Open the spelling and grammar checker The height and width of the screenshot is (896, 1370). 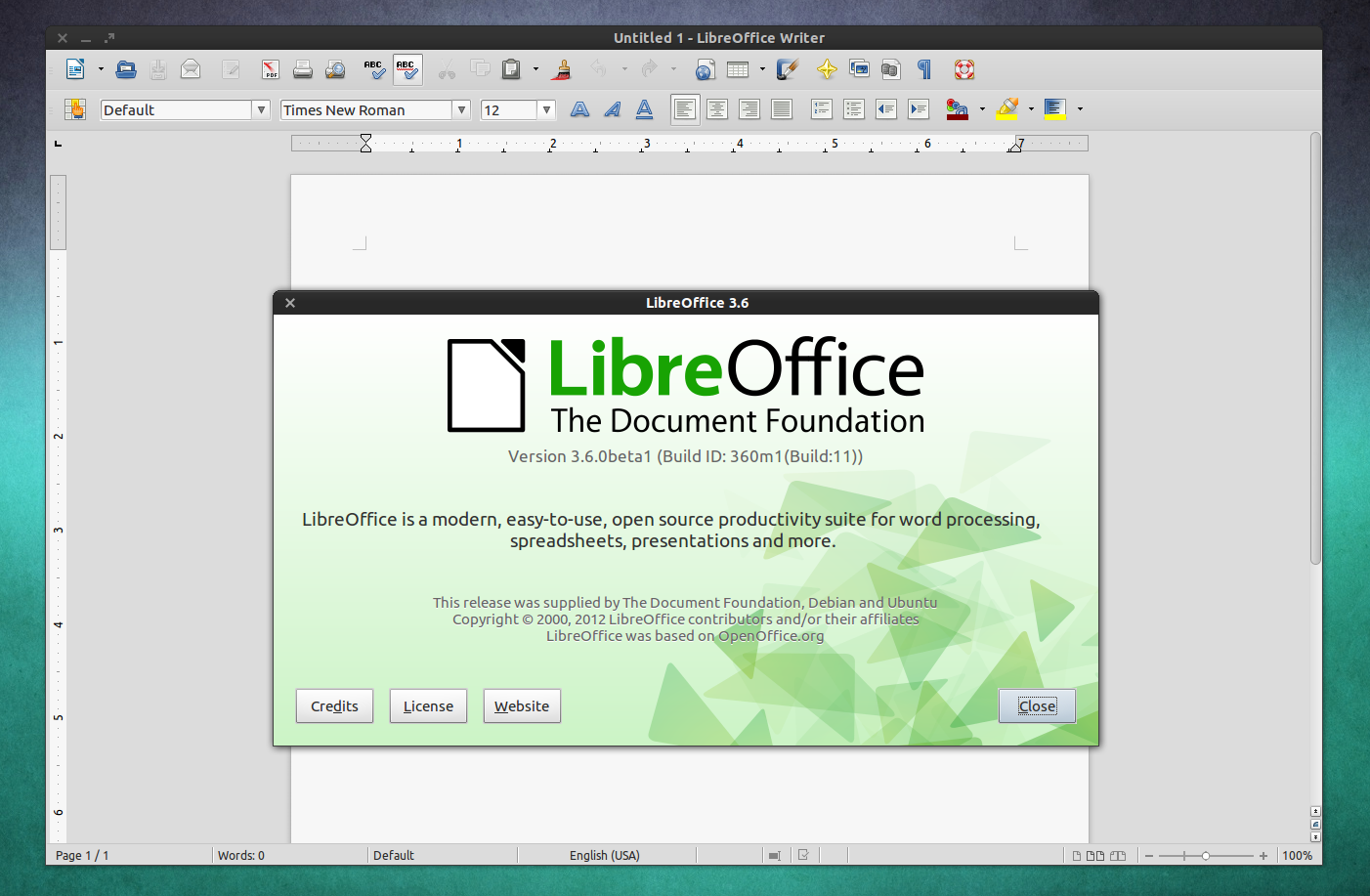pyautogui.click(x=373, y=69)
